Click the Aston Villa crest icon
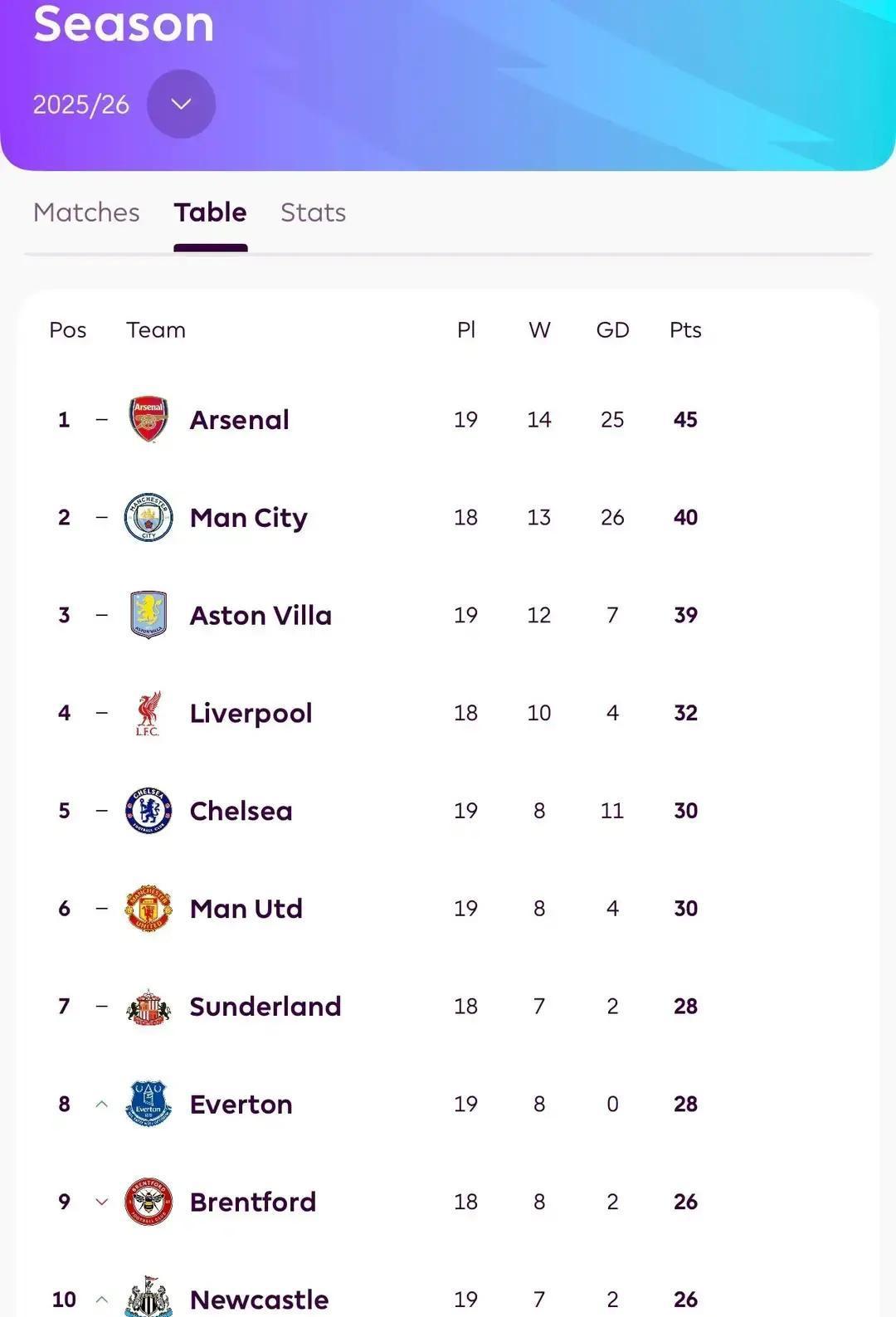 149,615
